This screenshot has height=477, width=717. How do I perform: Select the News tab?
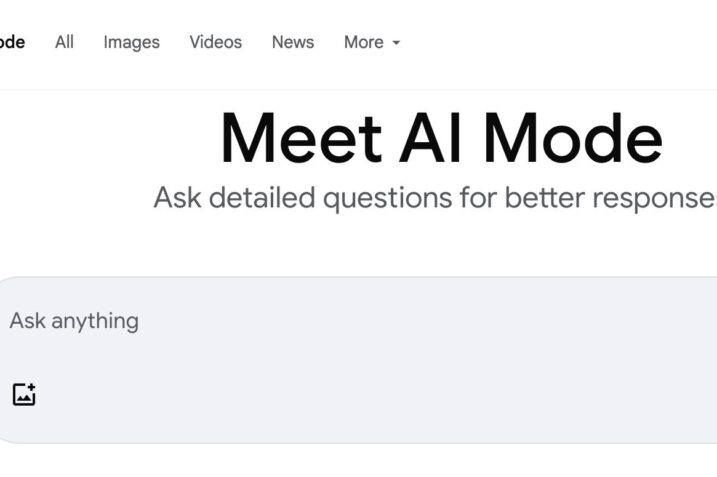[292, 42]
